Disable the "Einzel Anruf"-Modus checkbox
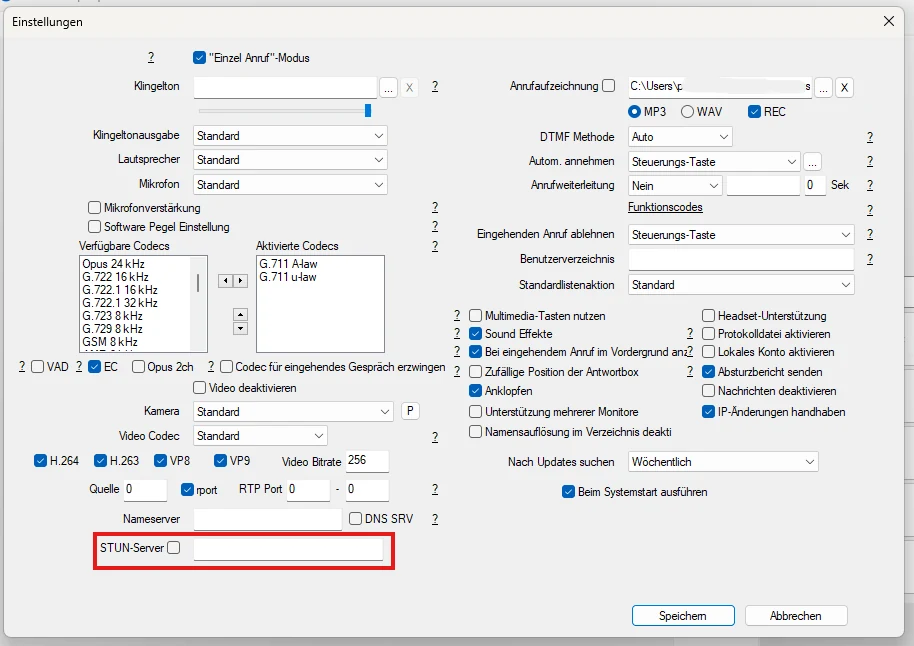The image size is (914, 646). pyautogui.click(x=199, y=58)
